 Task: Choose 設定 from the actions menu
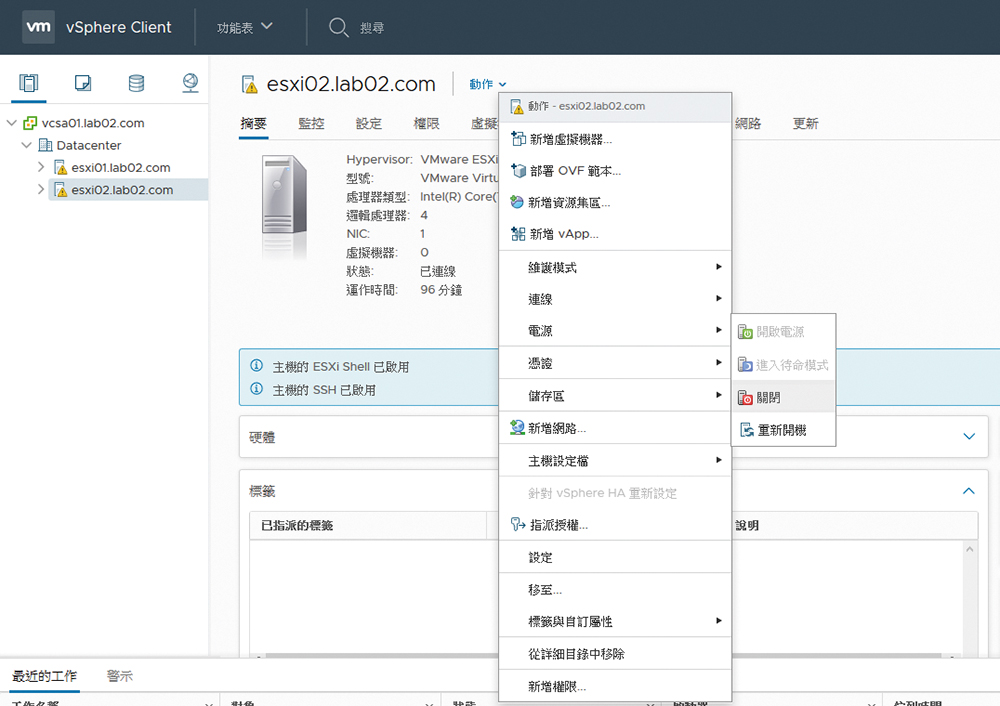click(615, 557)
